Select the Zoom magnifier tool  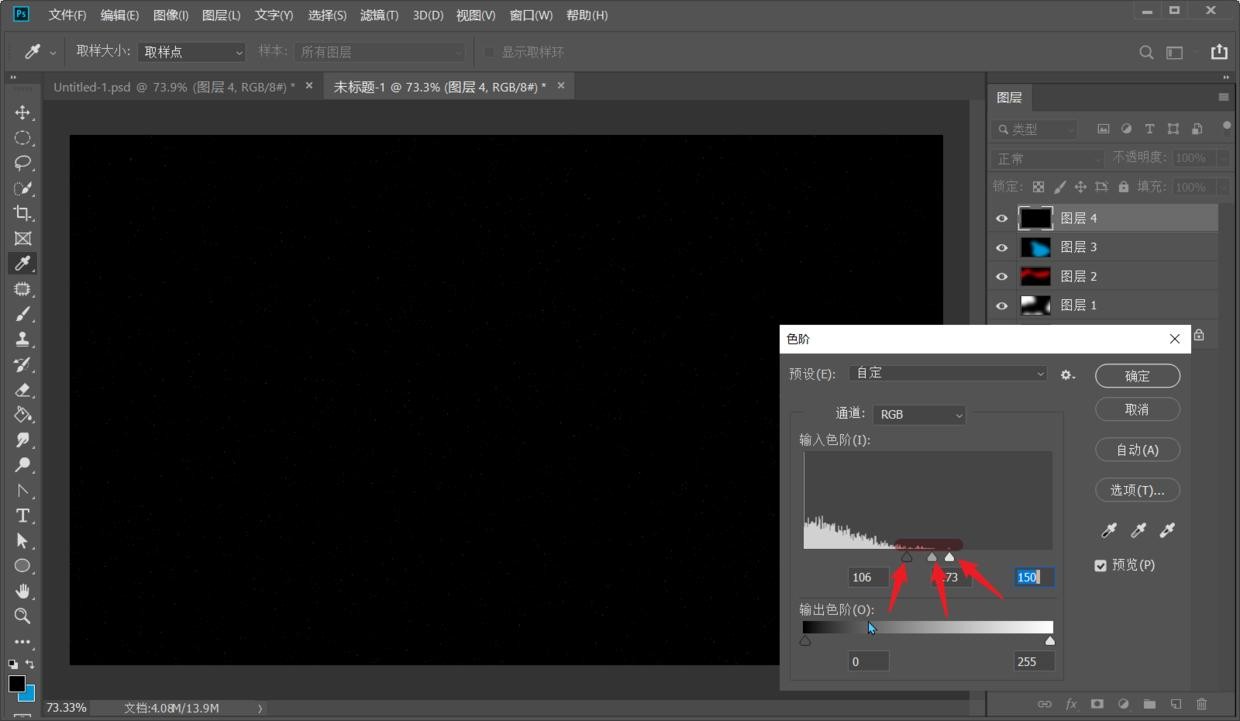(22, 616)
